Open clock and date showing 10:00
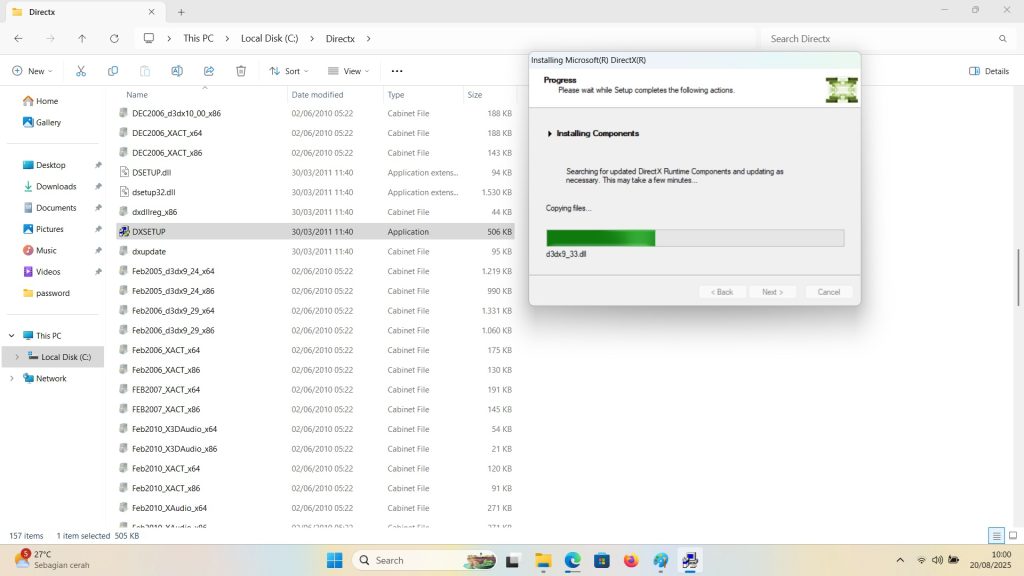 click(990, 560)
